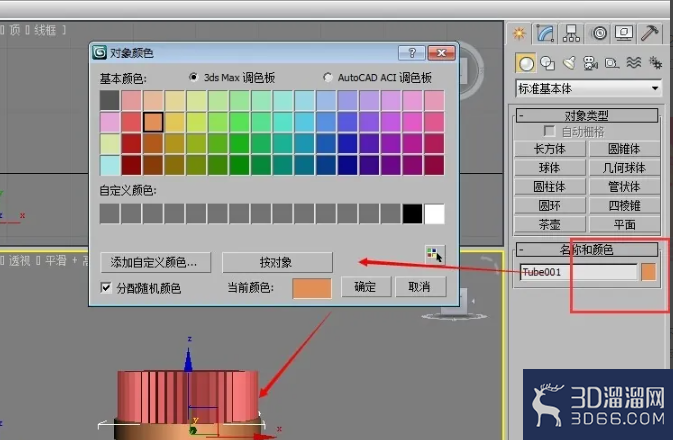Click the 透视 viewport label
The width and height of the screenshot is (673, 440).
(20, 260)
